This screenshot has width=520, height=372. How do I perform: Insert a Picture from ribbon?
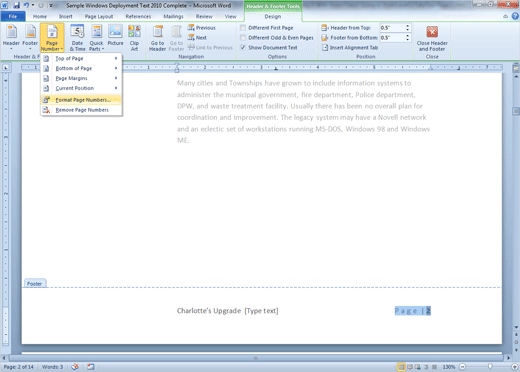pos(115,35)
